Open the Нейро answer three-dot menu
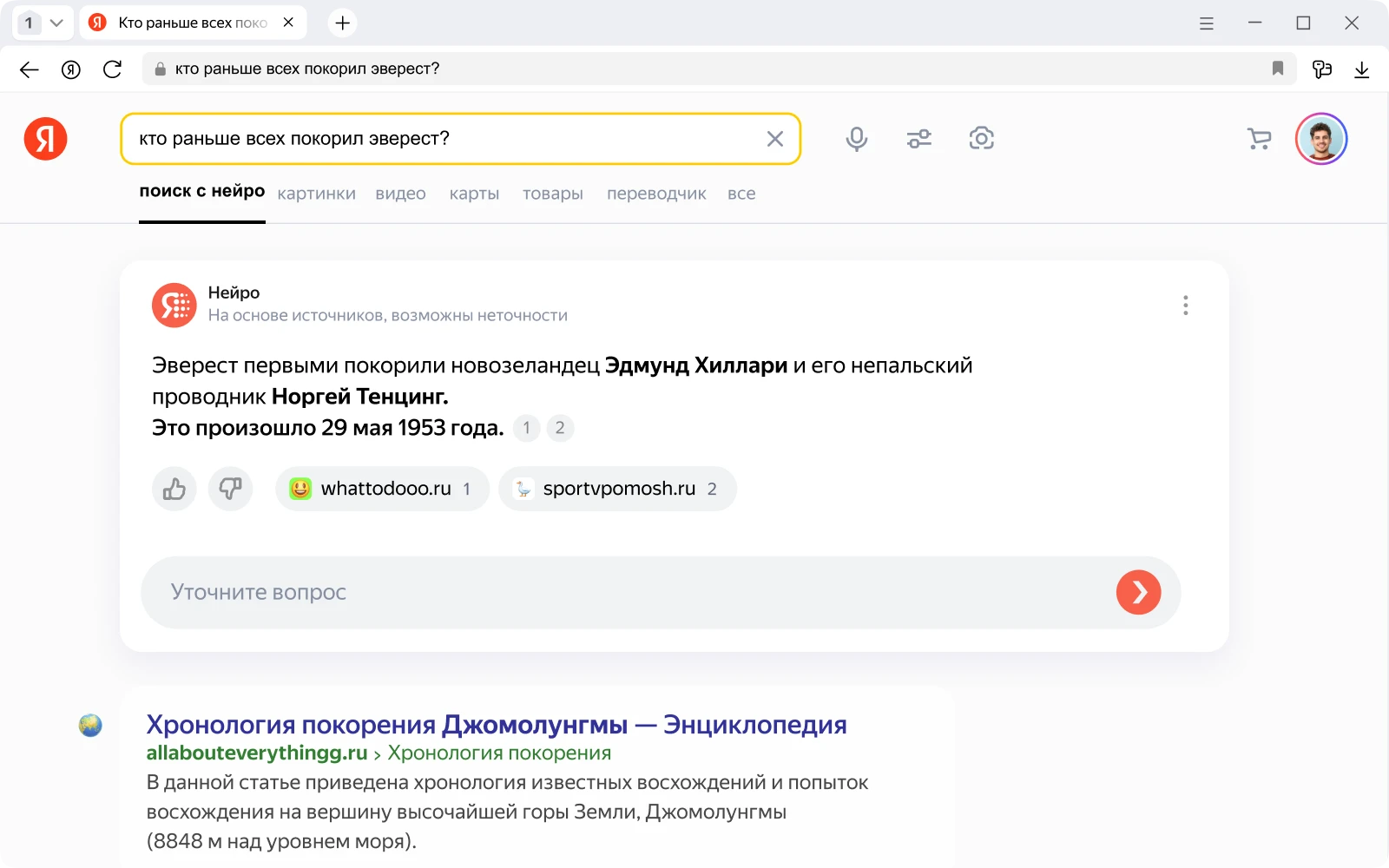This screenshot has height=868, width=1389. pos(1186,305)
